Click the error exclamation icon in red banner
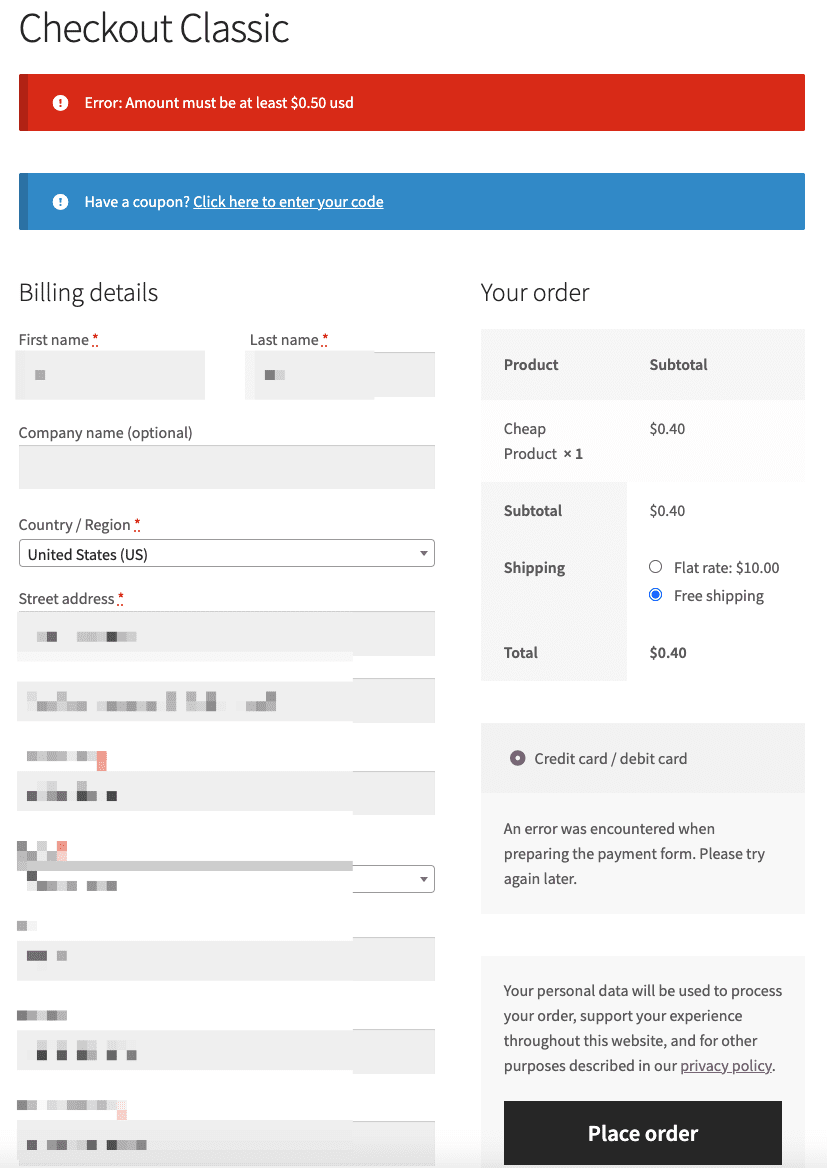This screenshot has height=1168, width=827. [x=60, y=101]
